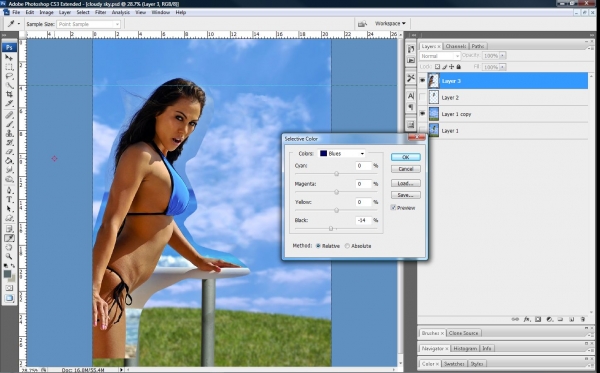Screen dimensions: 600x373
Task: Switch to the Histogram tab
Action: tap(465, 349)
